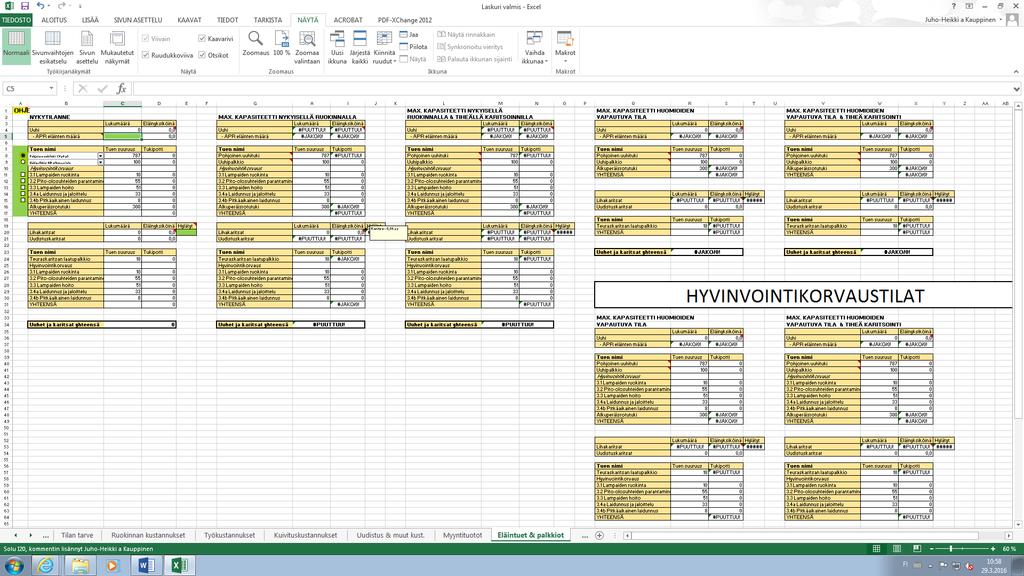Open the Kuivituskustannukset sheet tab
This screenshot has height=576, width=1024.
pyautogui.click(x=305, y=536)
